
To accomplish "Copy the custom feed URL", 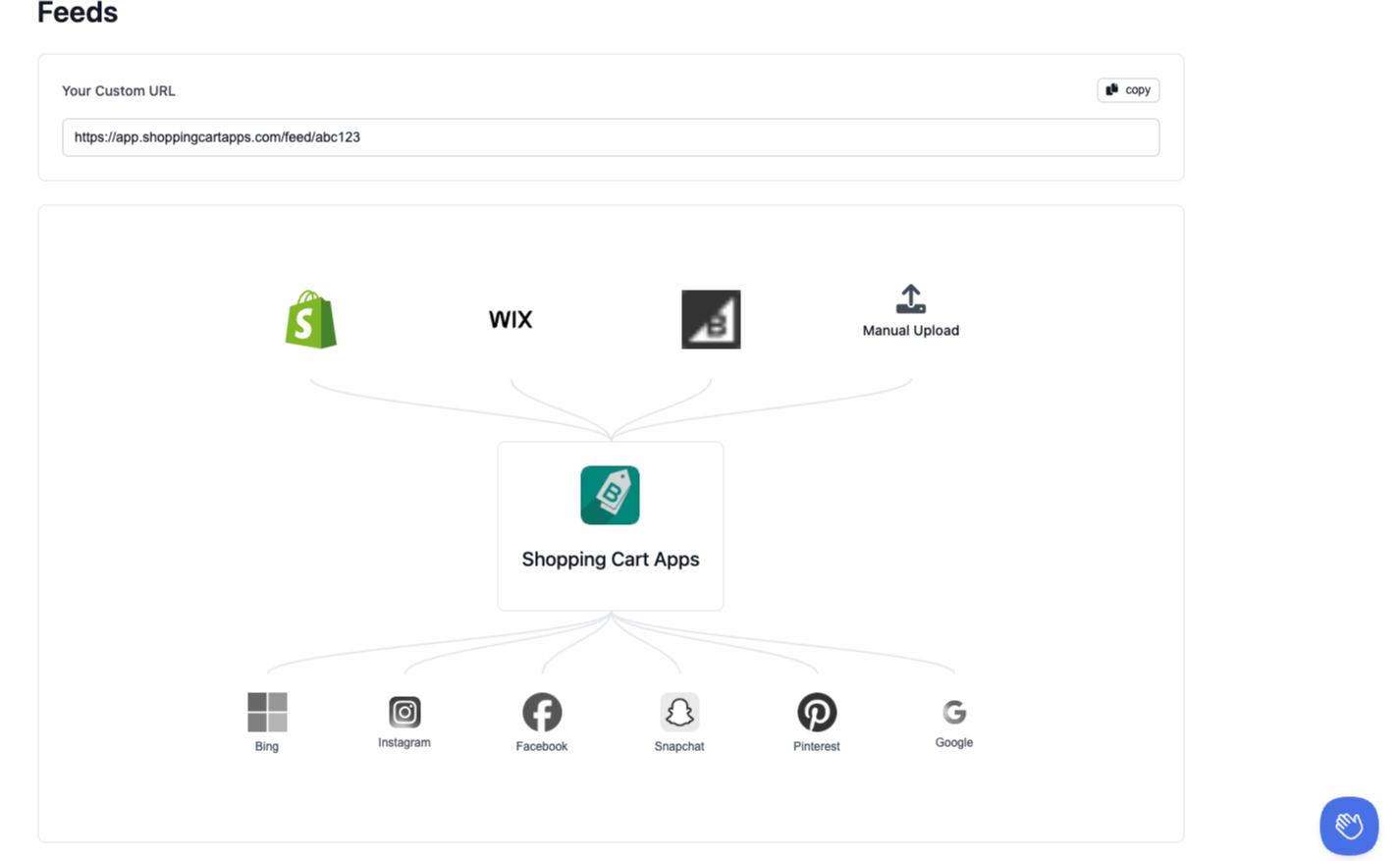I will coord(1128,89).
